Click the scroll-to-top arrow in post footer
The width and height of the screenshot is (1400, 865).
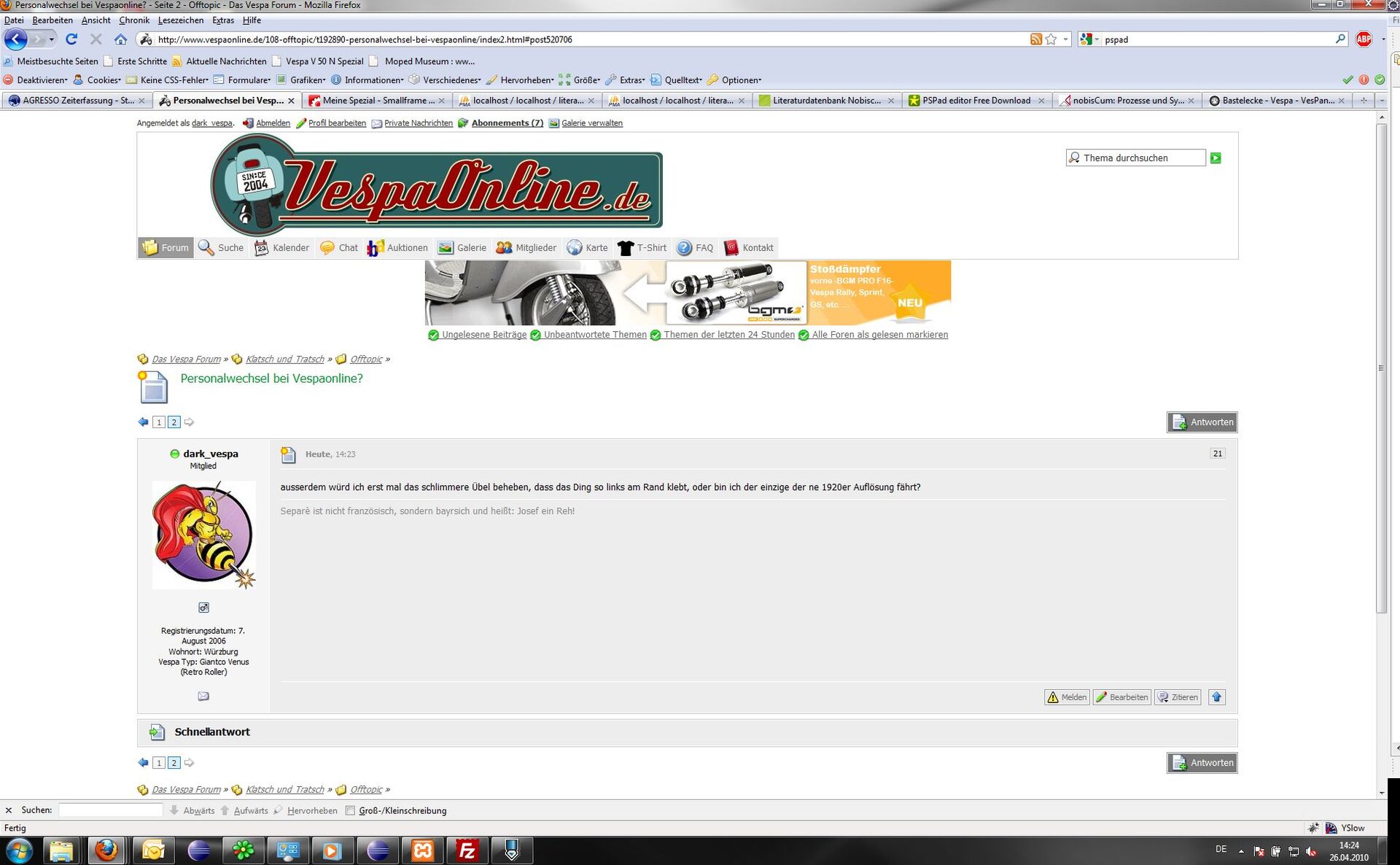(x=1216, y=697)
